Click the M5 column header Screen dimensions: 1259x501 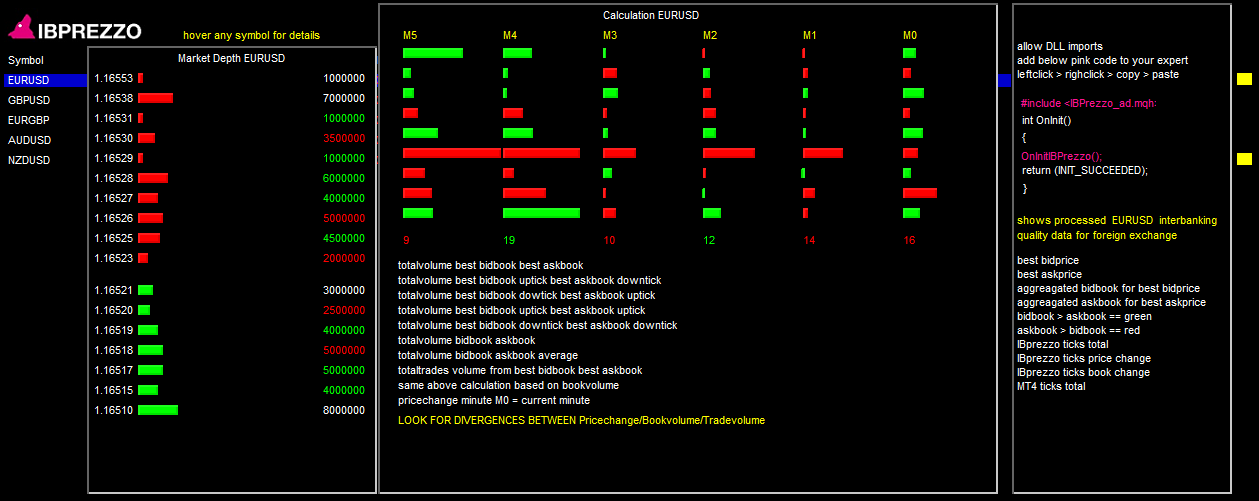pyautogui.click(x=410, y=36)
